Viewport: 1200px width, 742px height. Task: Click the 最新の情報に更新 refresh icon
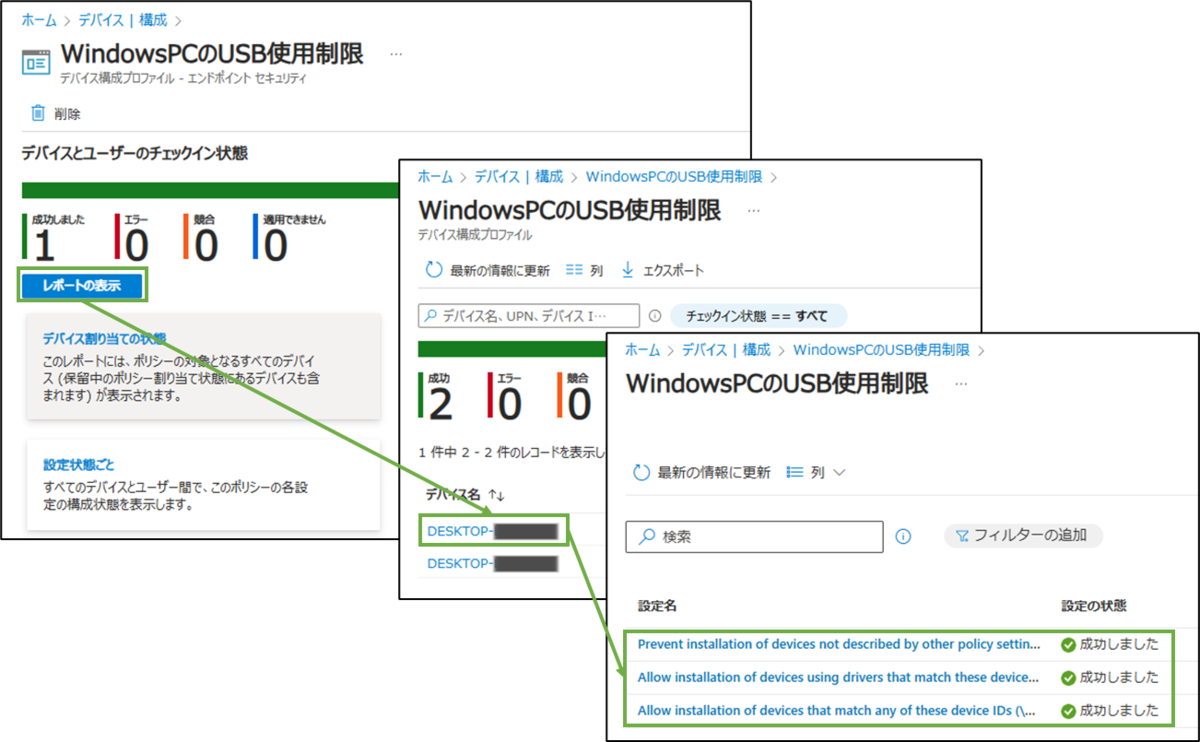[435, 270]
